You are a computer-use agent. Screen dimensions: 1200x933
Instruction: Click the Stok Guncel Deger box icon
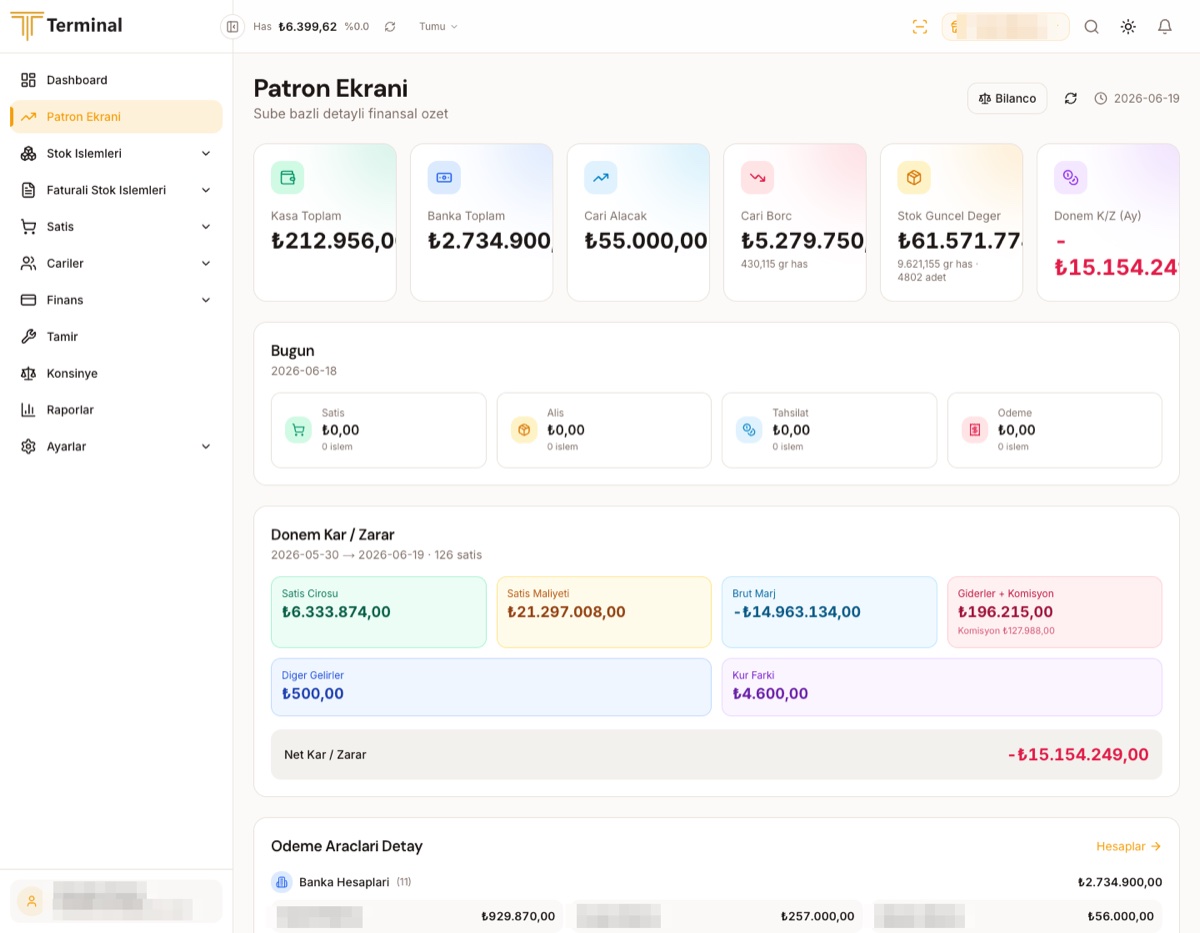(x=914, y=178)
